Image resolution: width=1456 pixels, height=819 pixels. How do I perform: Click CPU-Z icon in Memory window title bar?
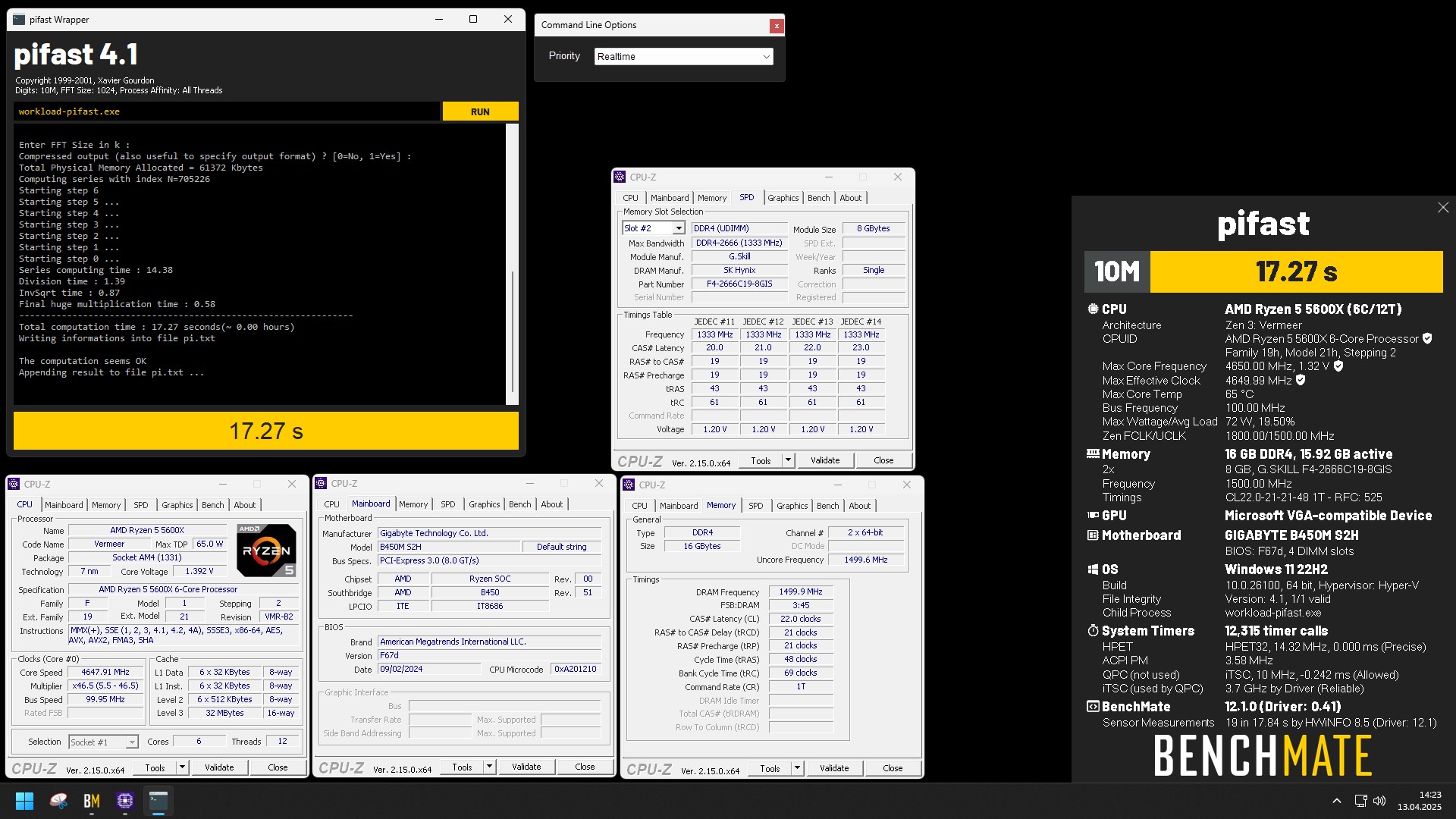tap(629, 485)
